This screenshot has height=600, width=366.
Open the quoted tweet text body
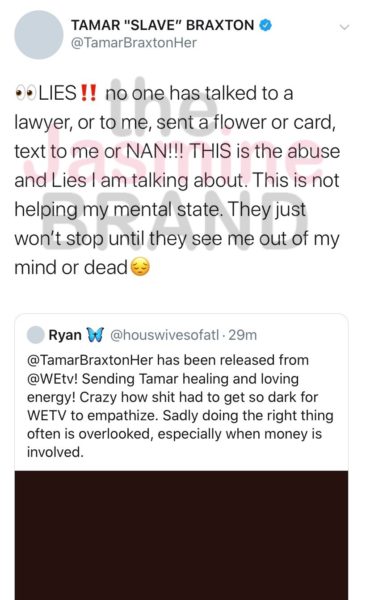pos(180,406)
